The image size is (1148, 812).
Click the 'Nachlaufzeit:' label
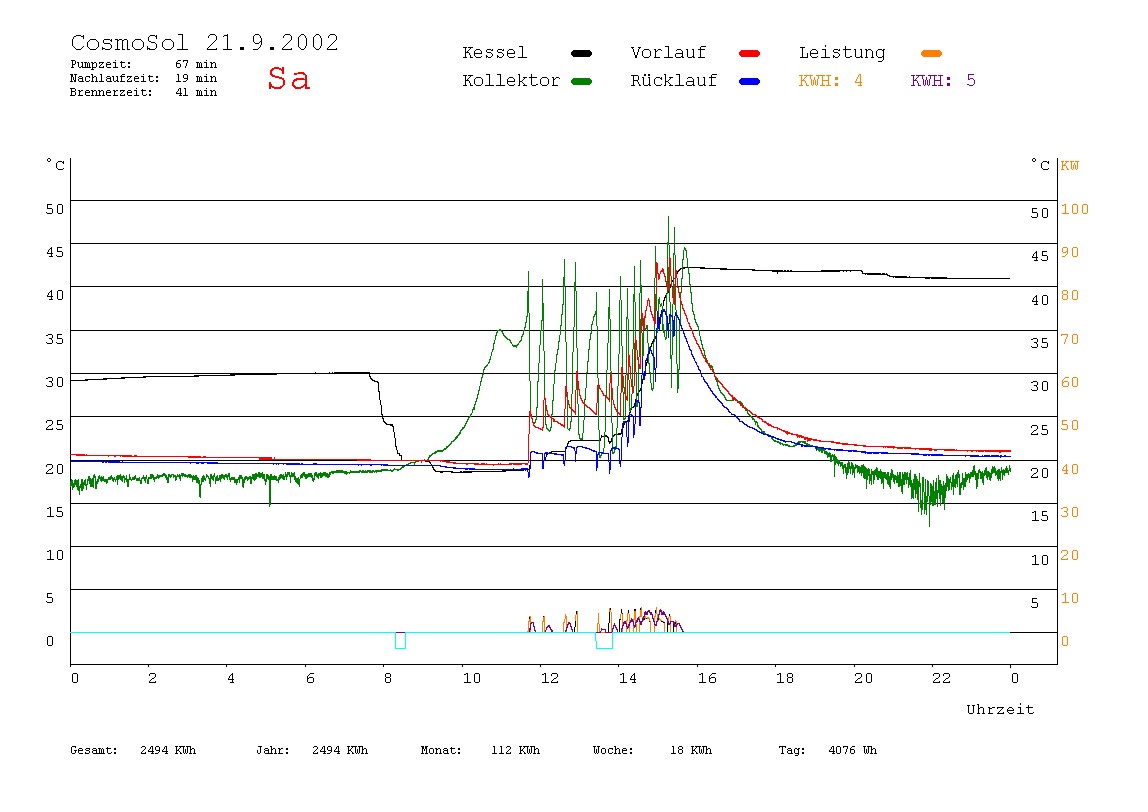click(x=114, y=78)
